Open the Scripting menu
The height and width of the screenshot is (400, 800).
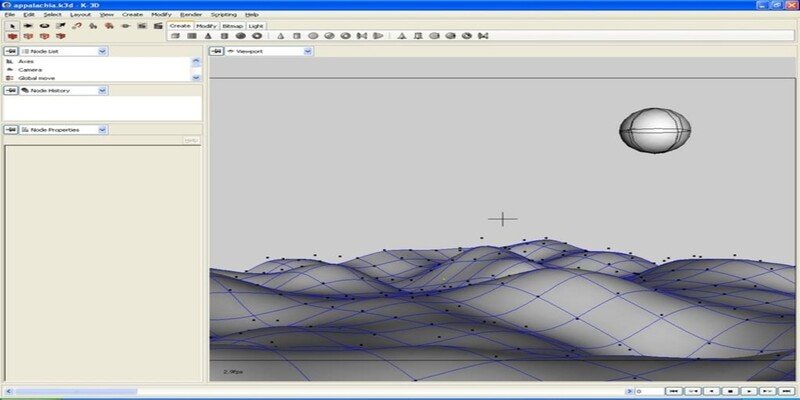click(223, 14)
